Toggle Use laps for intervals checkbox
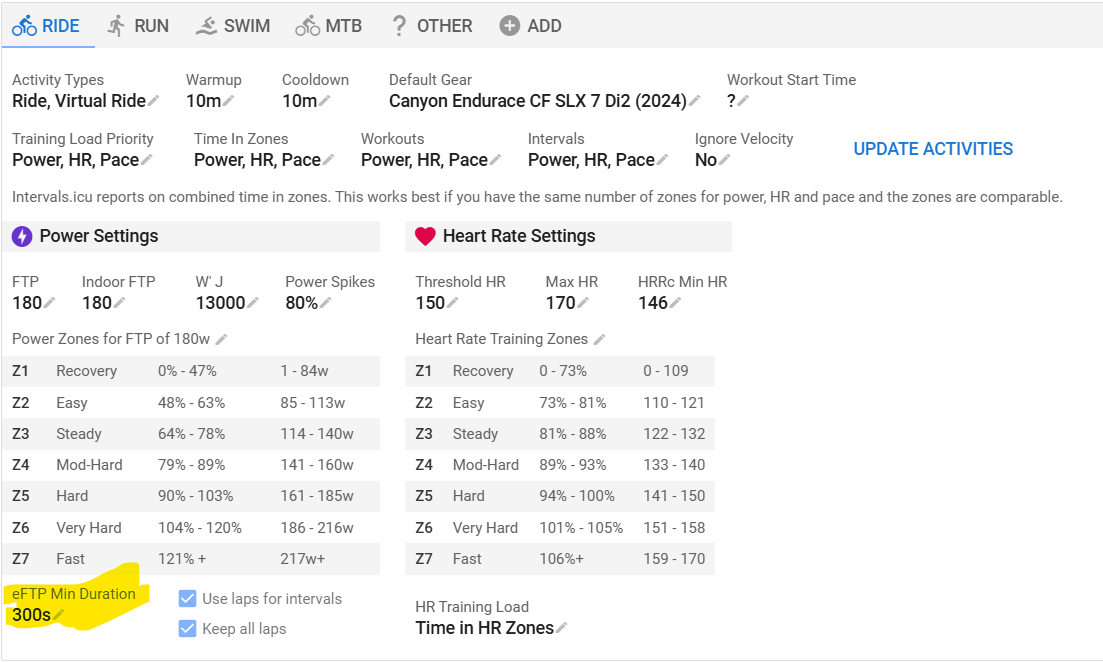Viewport: 1103px width, 663px height. [187, 598]
